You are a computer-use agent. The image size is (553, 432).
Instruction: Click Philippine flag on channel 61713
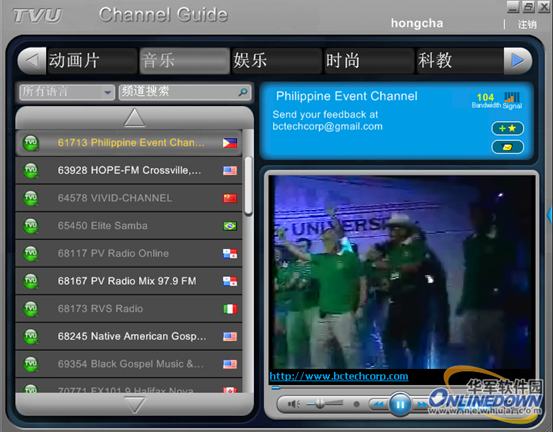230,143
